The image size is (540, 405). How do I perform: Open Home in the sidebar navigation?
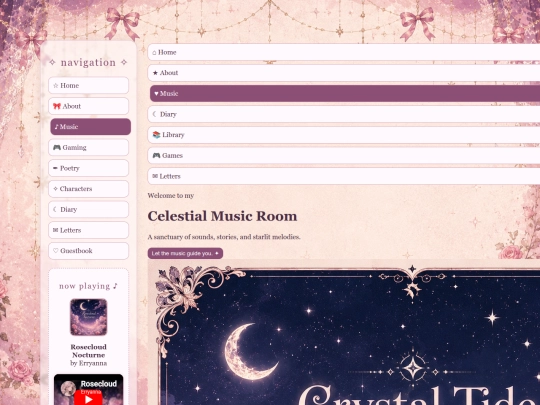click(89, 85)
